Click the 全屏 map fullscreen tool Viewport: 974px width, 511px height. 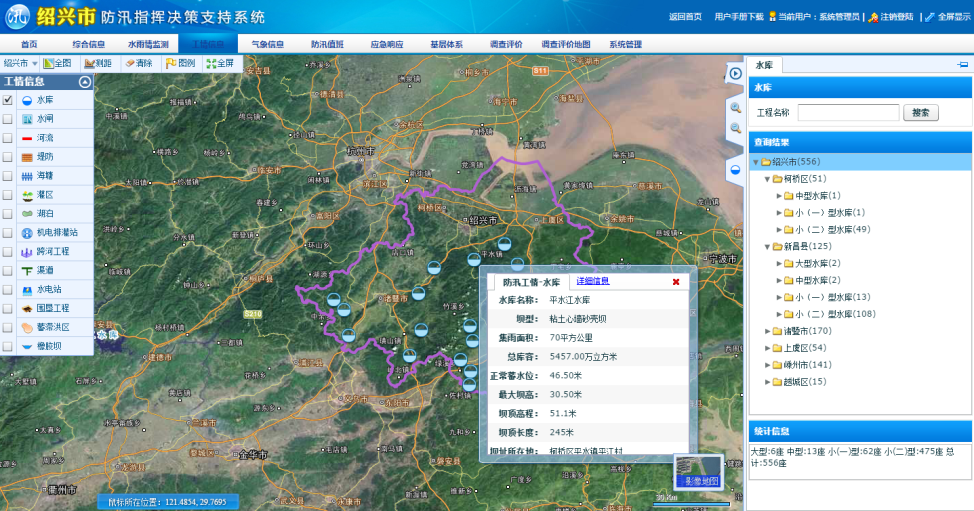[220, 63]
